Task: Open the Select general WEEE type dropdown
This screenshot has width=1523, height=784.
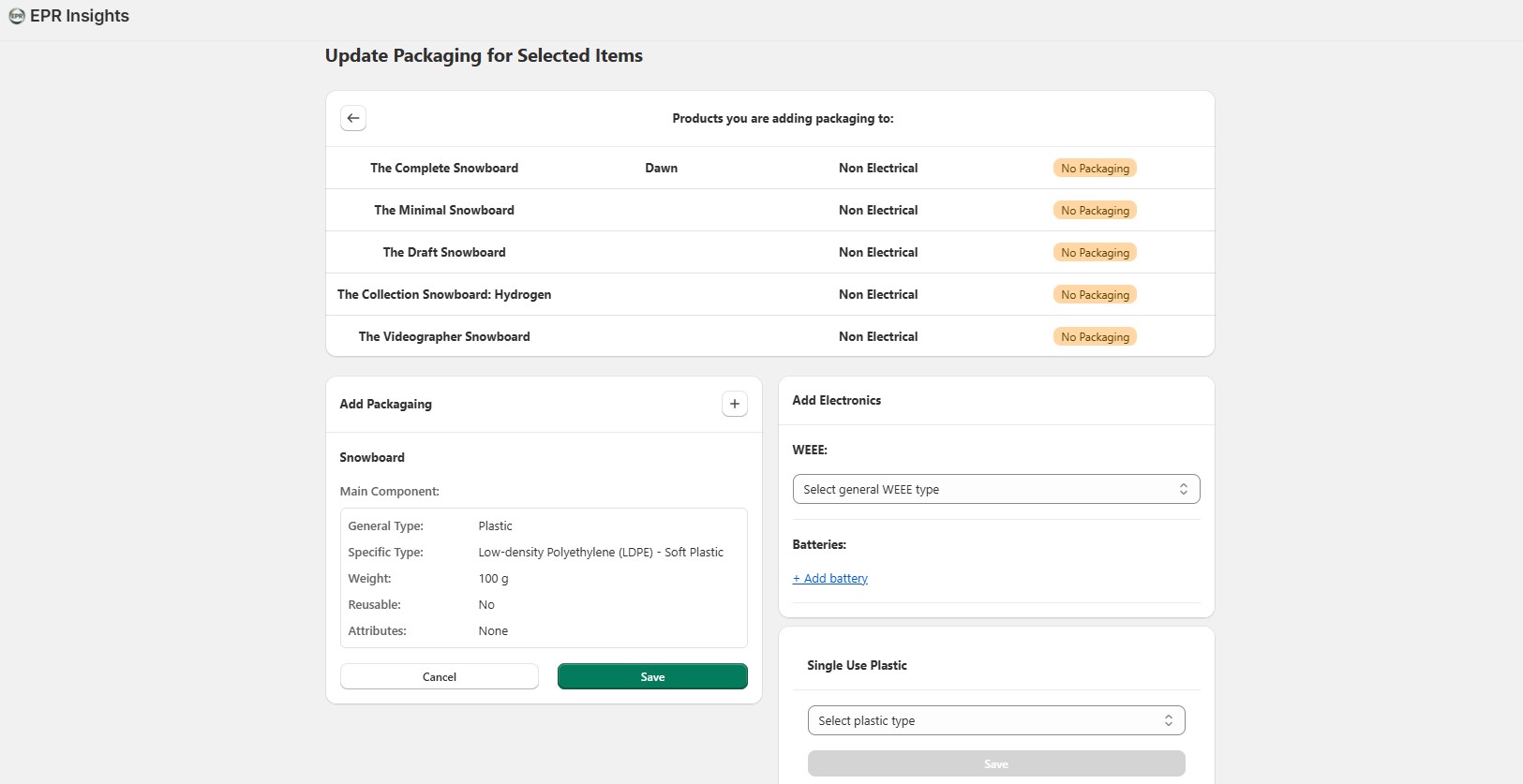Action: pyautogui.click(x=996, y=489)
